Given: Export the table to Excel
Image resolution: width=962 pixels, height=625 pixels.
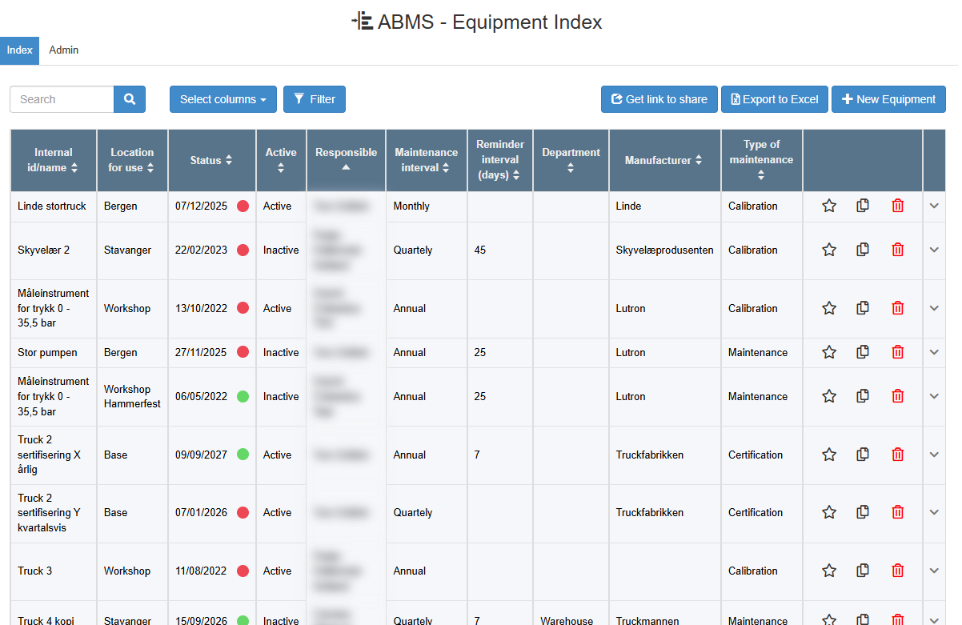Looking at the screenshot, I should tap(774, 99).
